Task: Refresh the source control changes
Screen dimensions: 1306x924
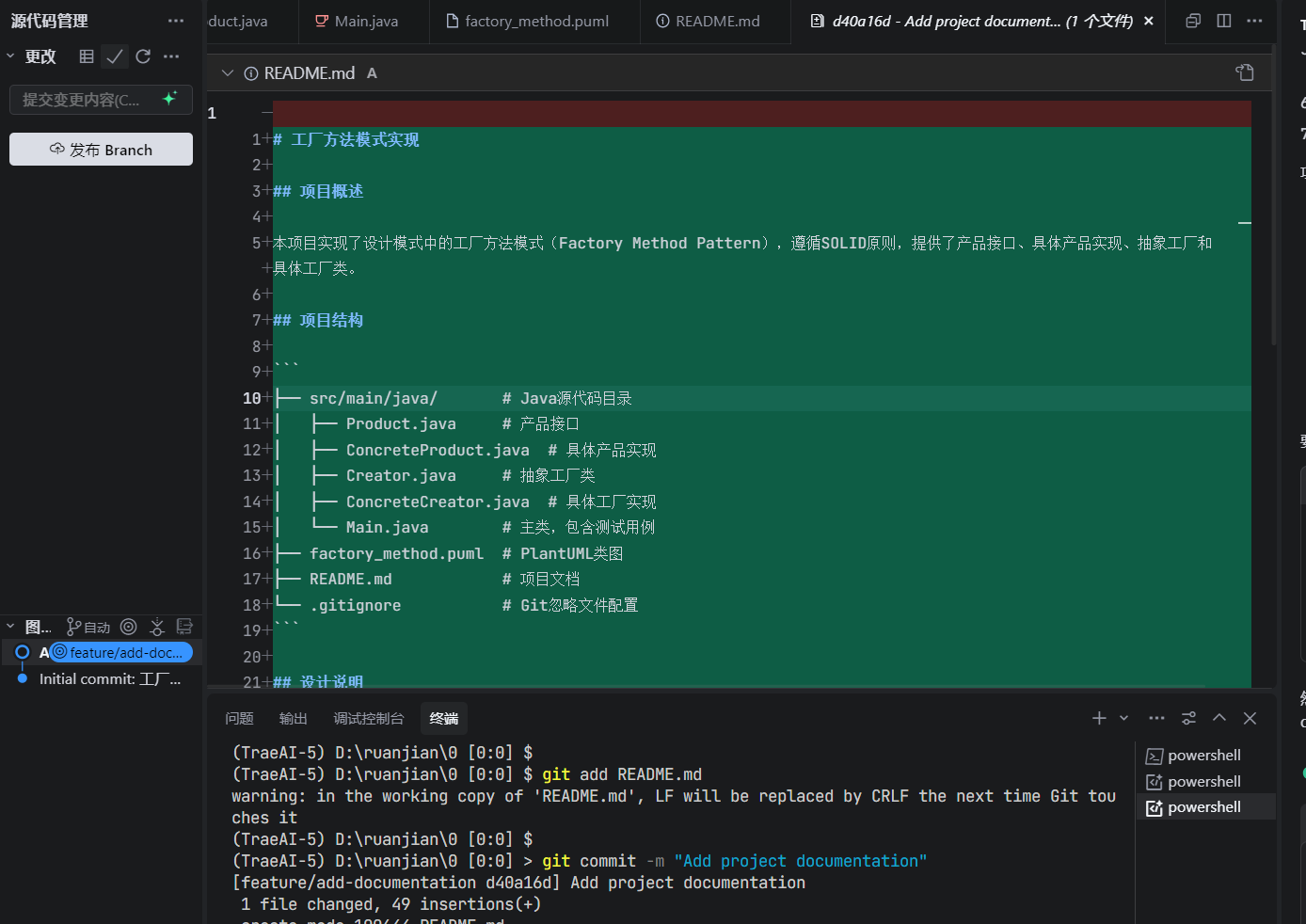Action: pos(143,56)
